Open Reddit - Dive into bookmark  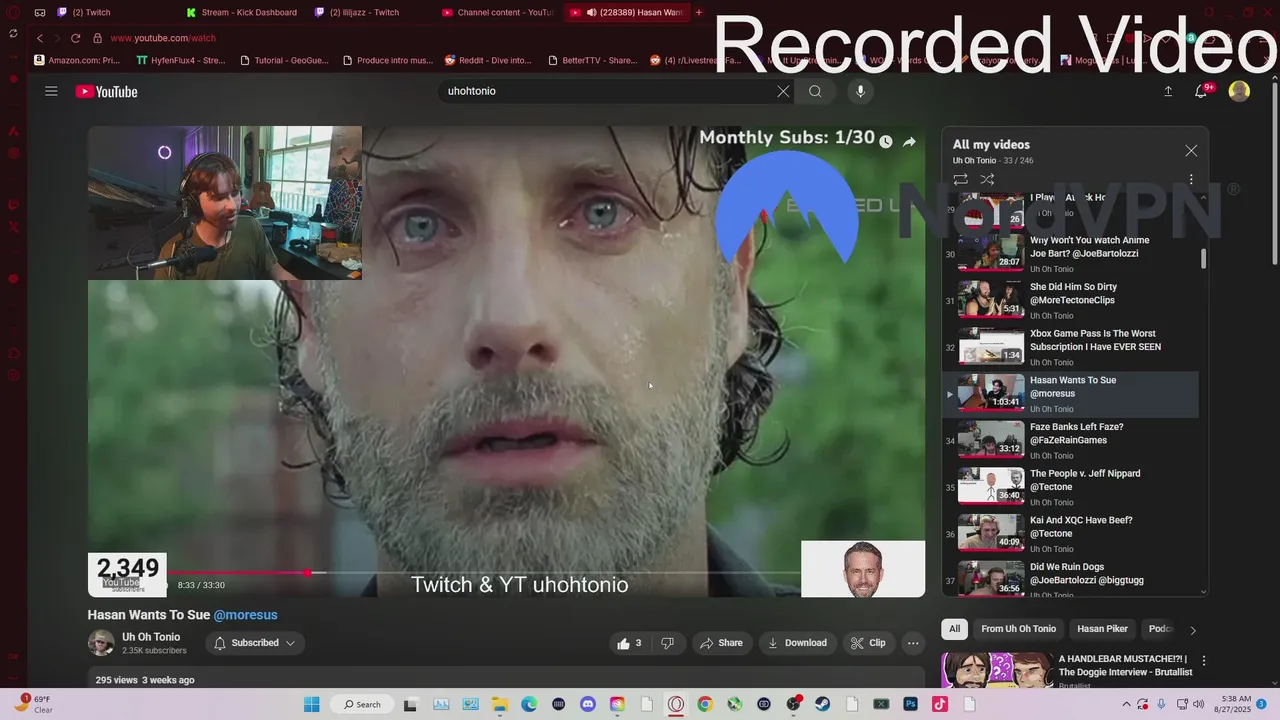coord(488,60)
